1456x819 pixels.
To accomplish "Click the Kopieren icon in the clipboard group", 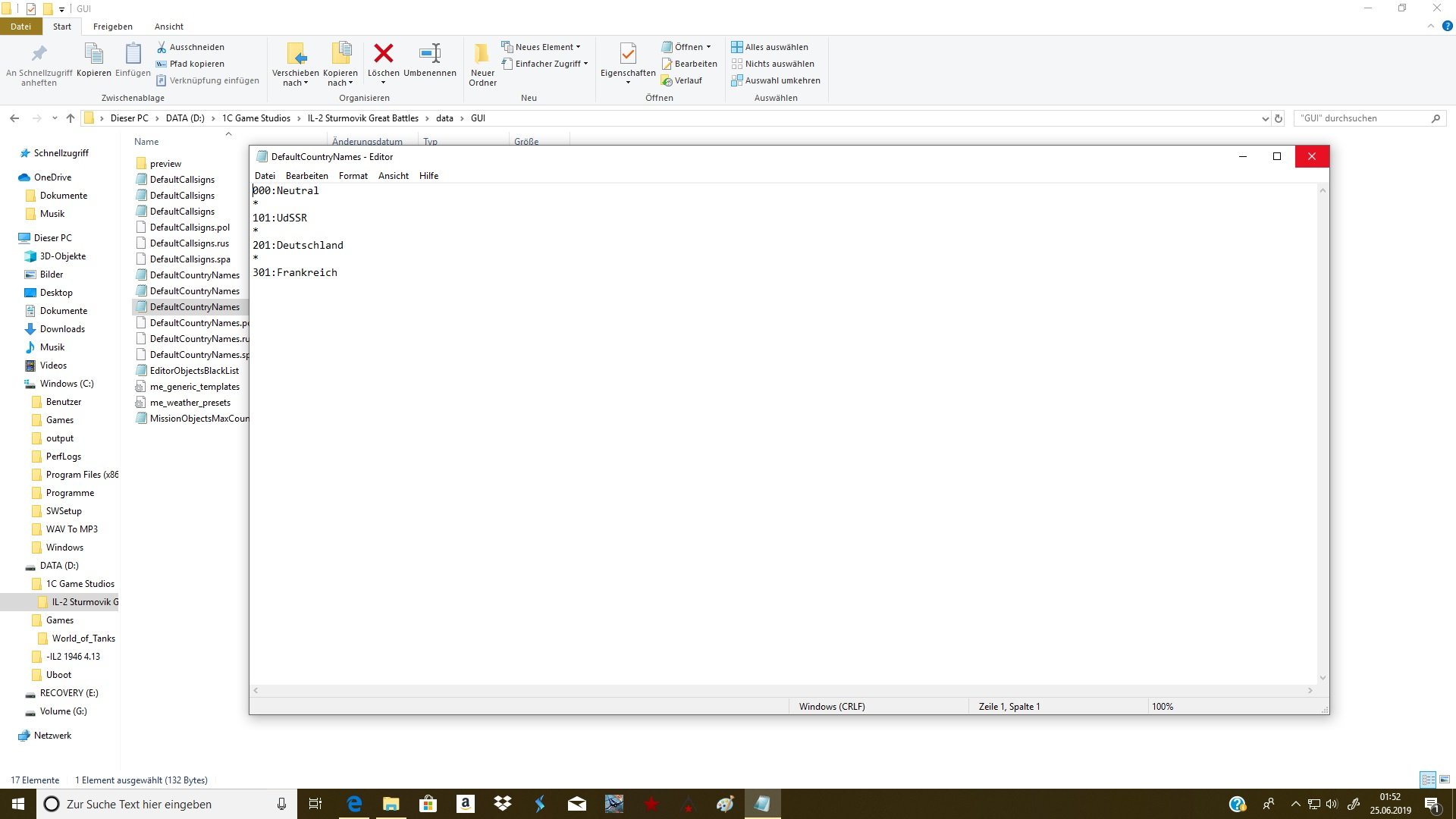I will 94,55.
